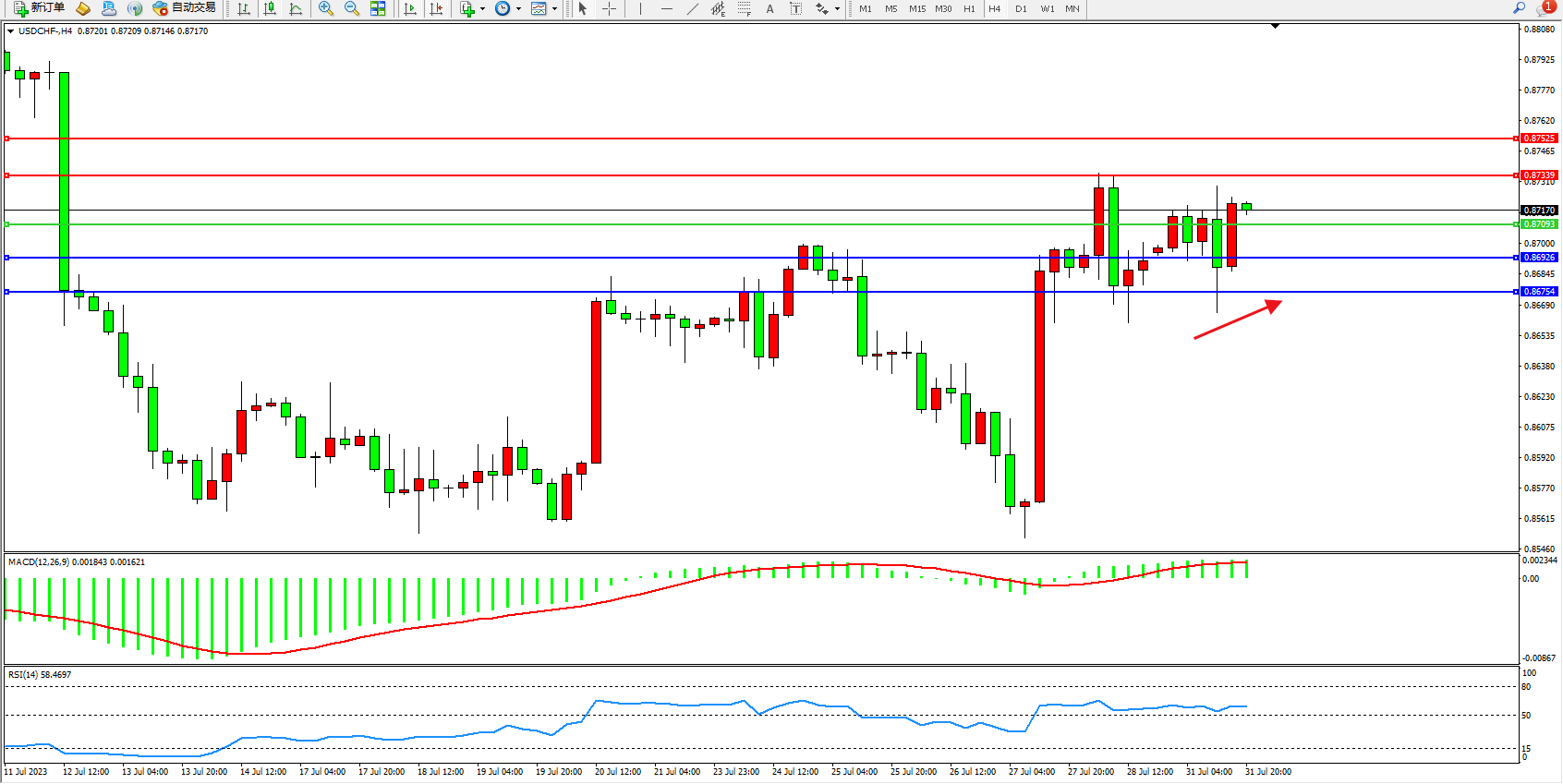Screen dimensions: 1563x784
Task: Select the Fibonacci retracement tool
Action: tap(744, 8)
